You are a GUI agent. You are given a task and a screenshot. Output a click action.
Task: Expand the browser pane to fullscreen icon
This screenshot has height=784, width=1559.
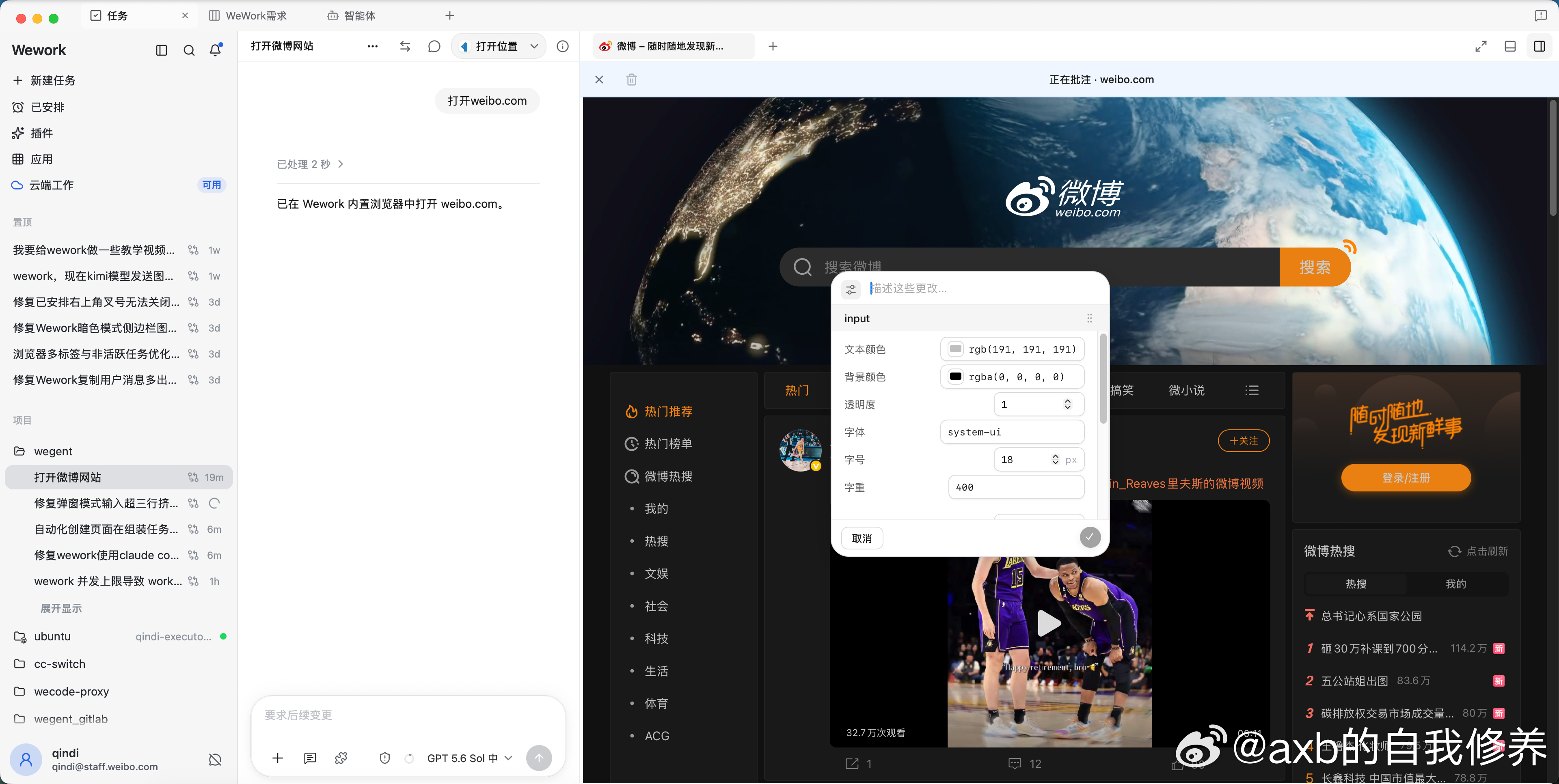click(x=1480, y=46)
